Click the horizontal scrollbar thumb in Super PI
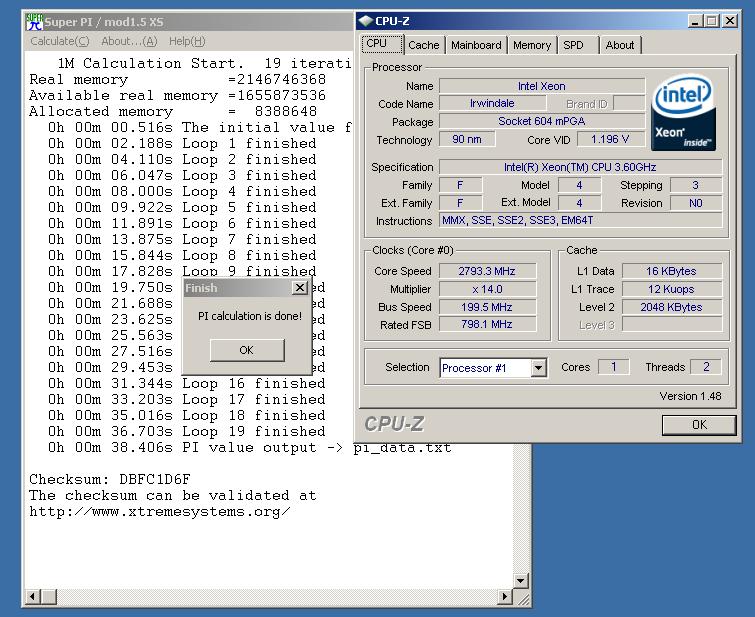755x617 pixels. pos(49,597)
